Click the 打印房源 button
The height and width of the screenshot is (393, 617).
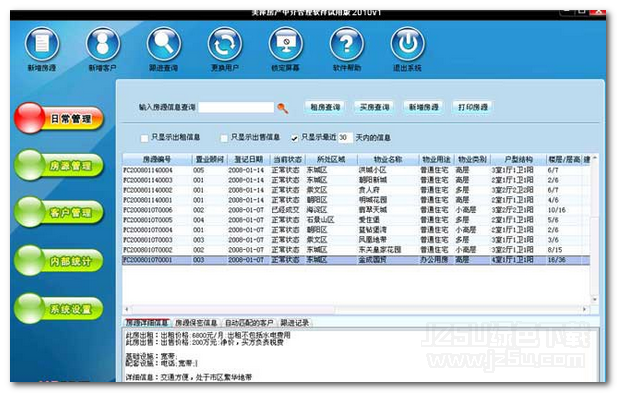pyautogui.click(x=473, y=107)
